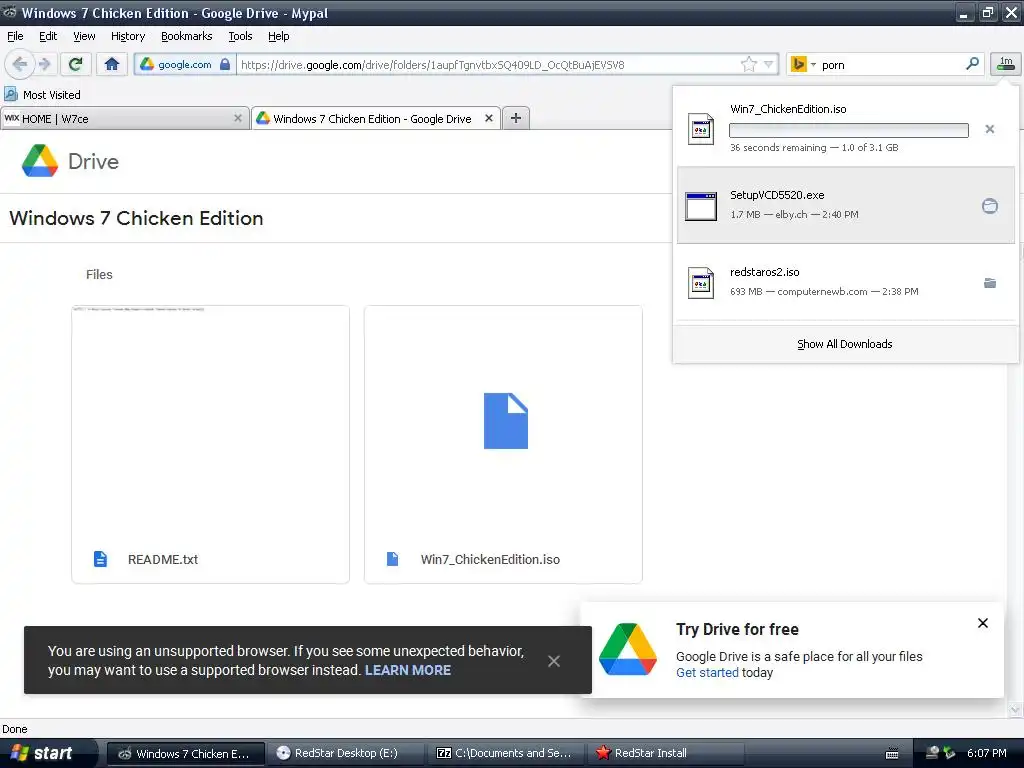Open the Win7_ChickenEdition.iso file card
This screenshot has width=1024, height=768.
point(503,444)
